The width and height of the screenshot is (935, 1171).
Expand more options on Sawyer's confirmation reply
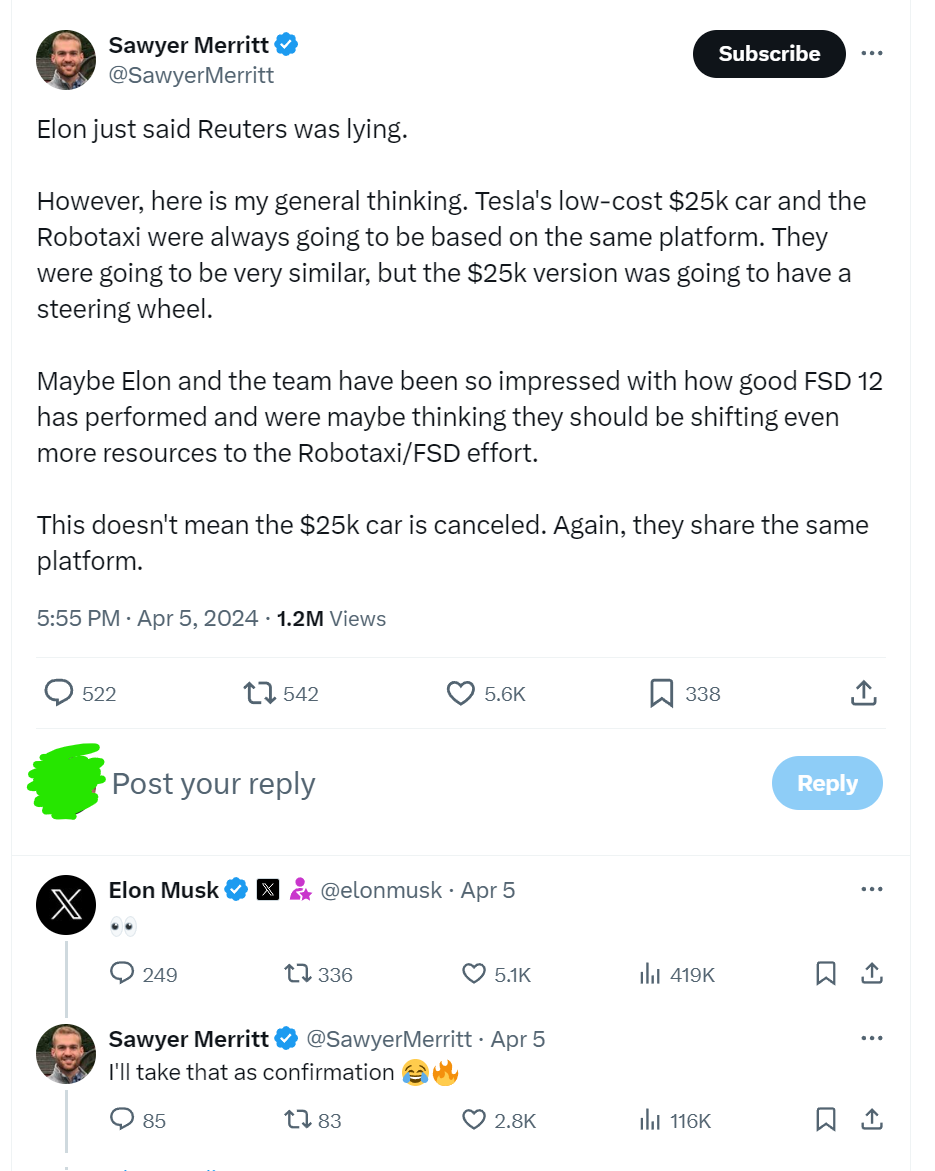(872, 1038)
